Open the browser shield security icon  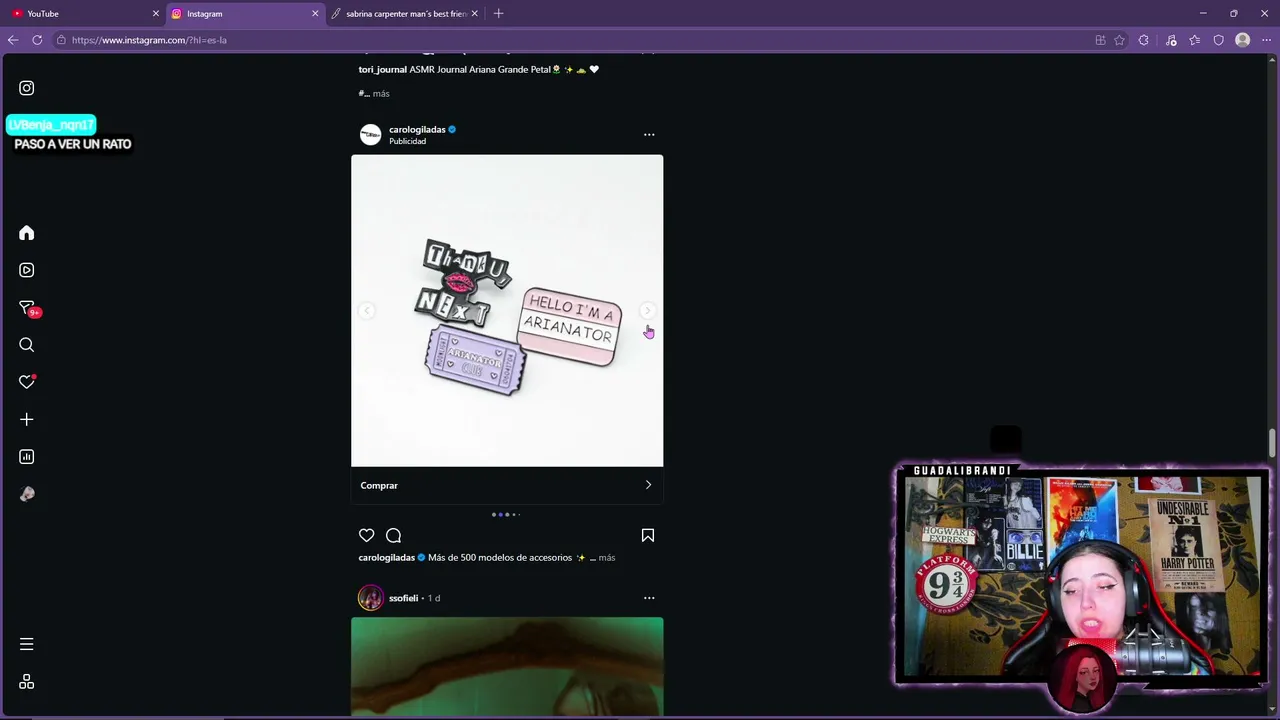(1219, 40)
